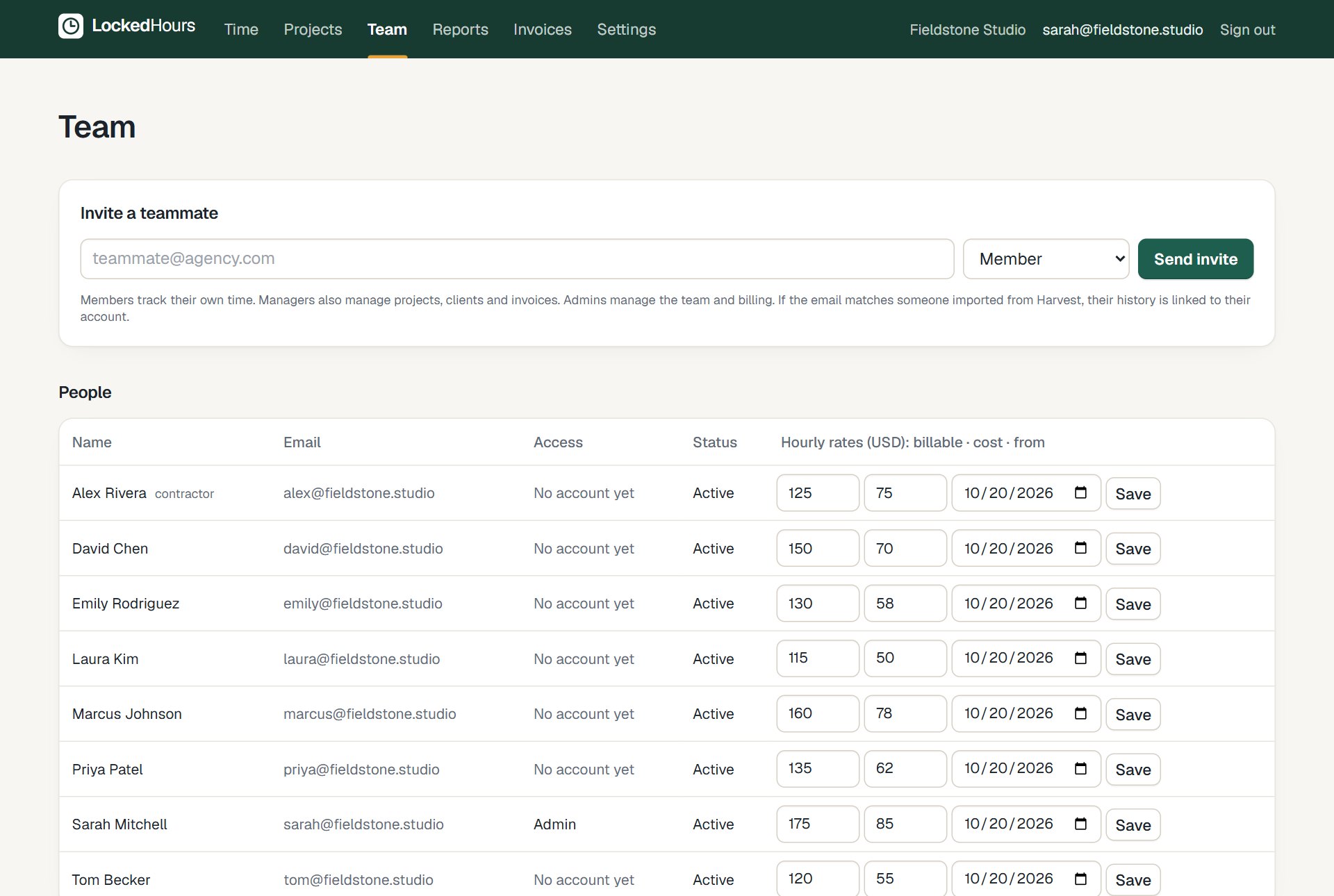
Task: Edit Laura Kim's billable rate 115
Action: point(818,658)
